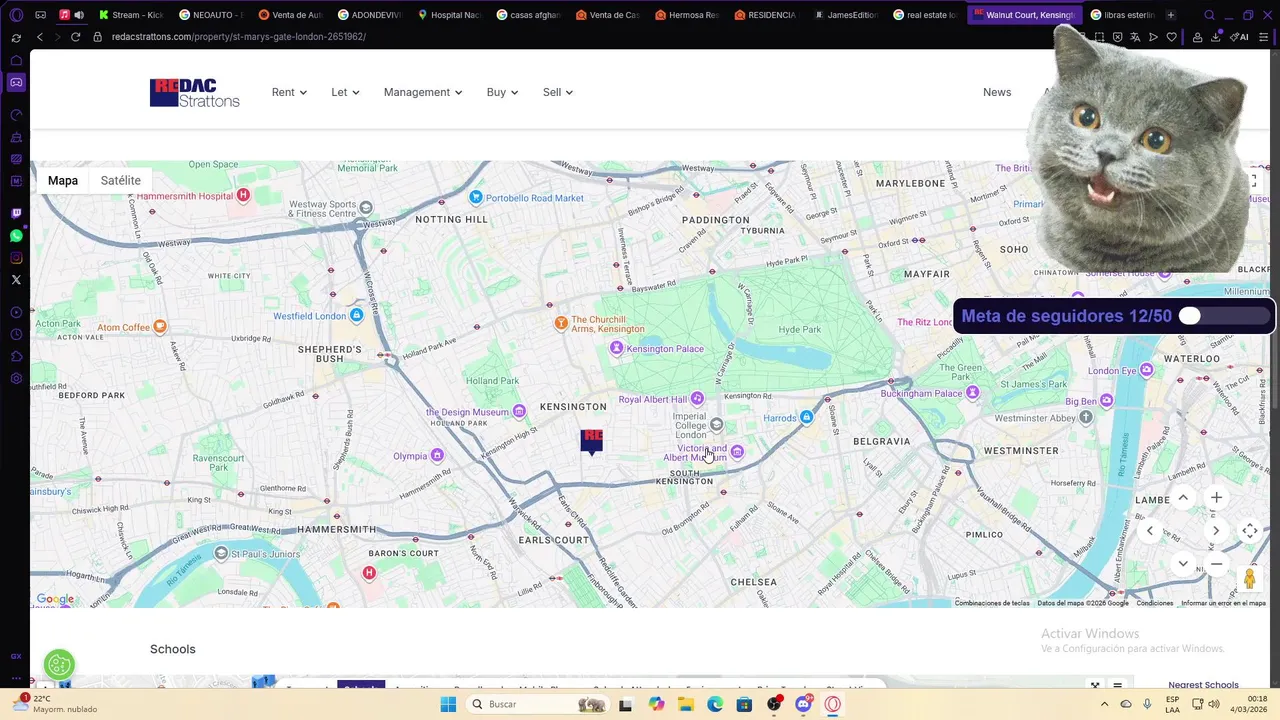
Task: Open WhatsApp in Opera sidebar
Action: point(16,236)
